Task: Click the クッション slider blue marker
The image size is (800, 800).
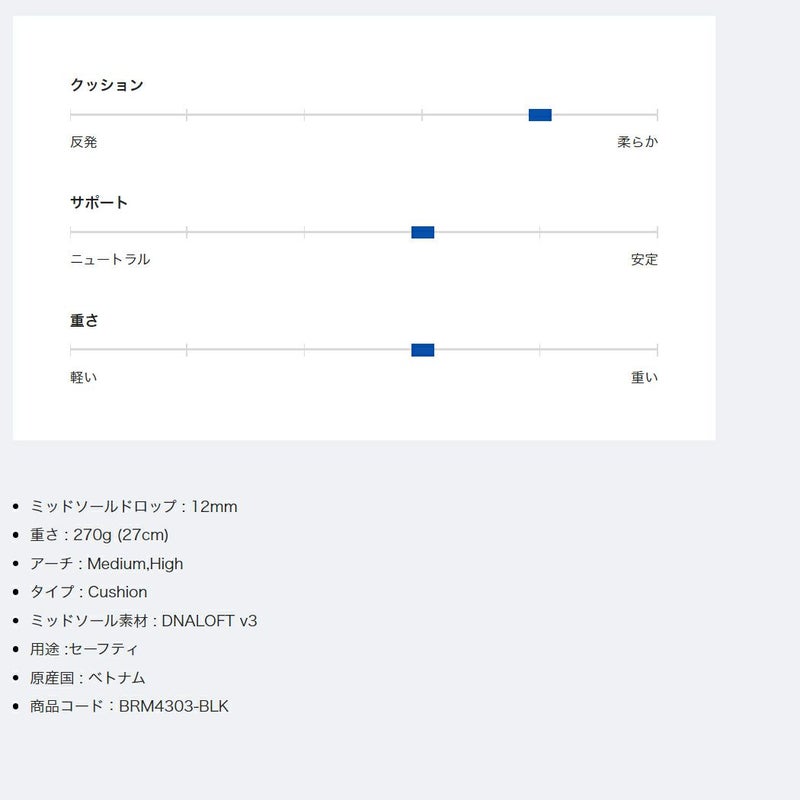Action: pos(540,115)
